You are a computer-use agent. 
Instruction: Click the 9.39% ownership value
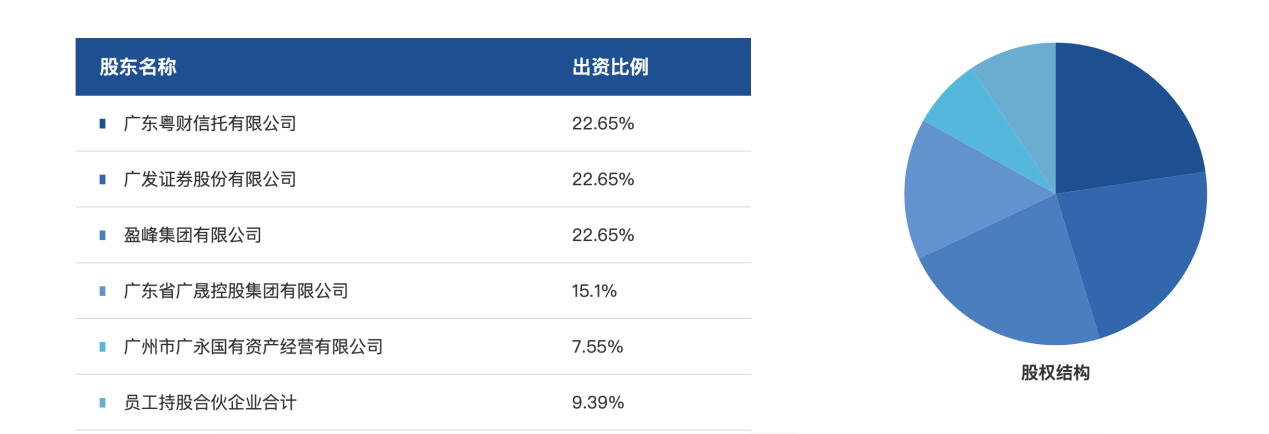click(598, 403)
